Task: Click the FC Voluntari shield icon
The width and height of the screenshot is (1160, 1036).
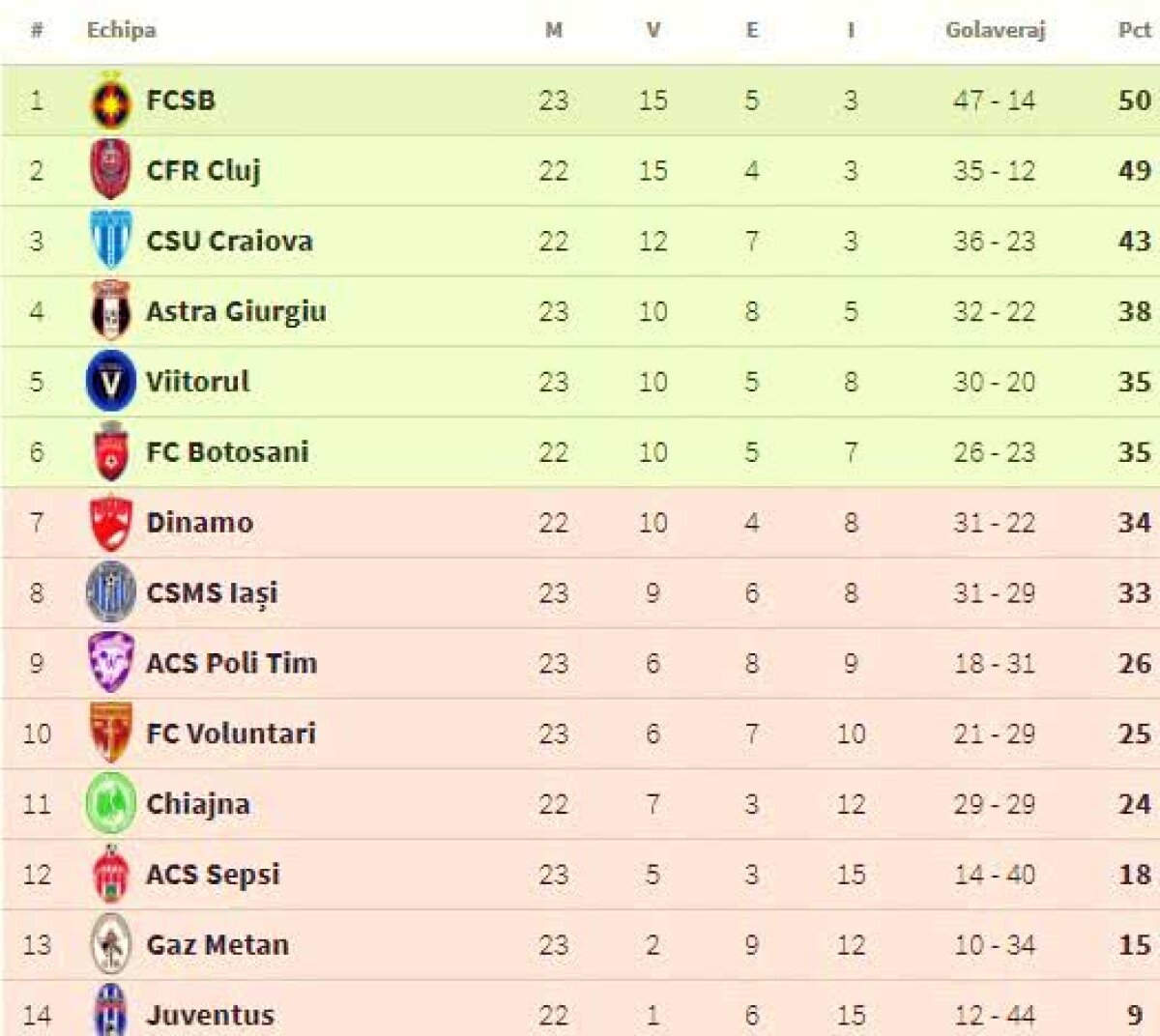Action: 111,734
